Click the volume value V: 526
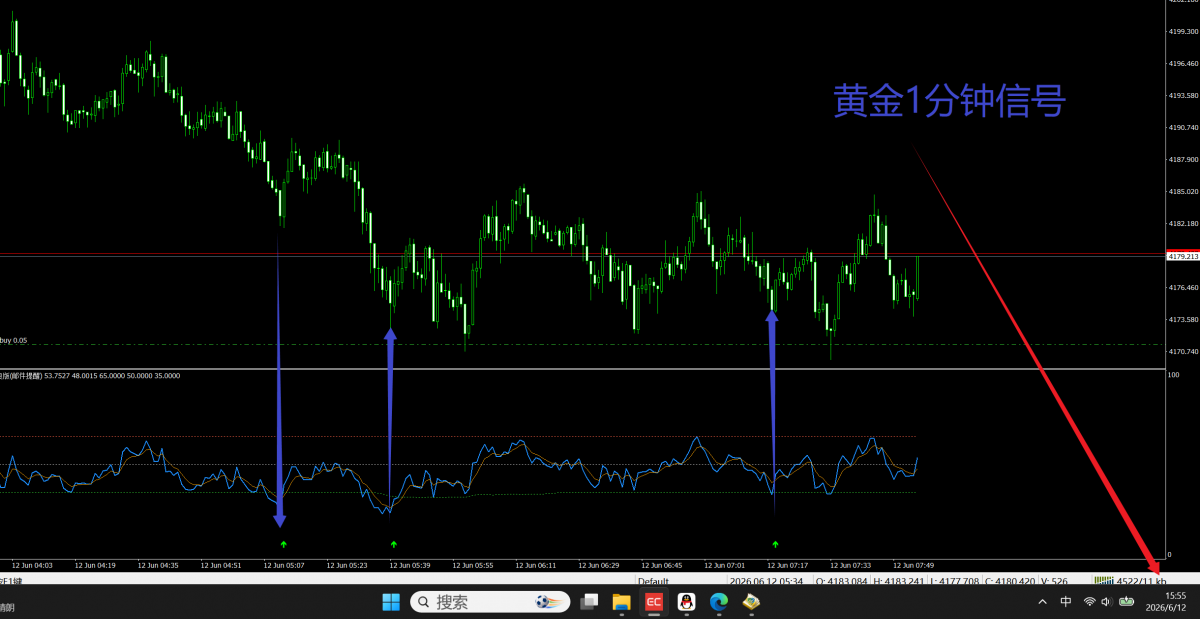This screenshot has height=619, width=1200. click(1054, 581)
